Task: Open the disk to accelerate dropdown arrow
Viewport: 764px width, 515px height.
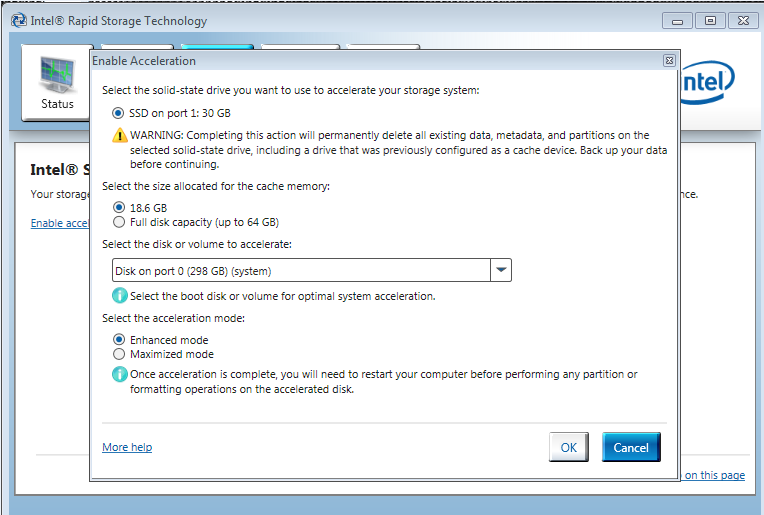Action: (x=501, y=270)
